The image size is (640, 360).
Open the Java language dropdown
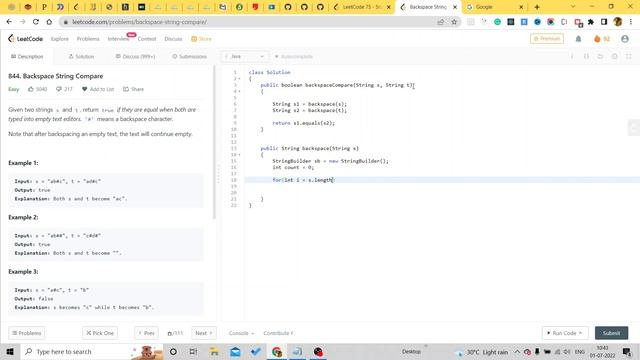point(244,56)
